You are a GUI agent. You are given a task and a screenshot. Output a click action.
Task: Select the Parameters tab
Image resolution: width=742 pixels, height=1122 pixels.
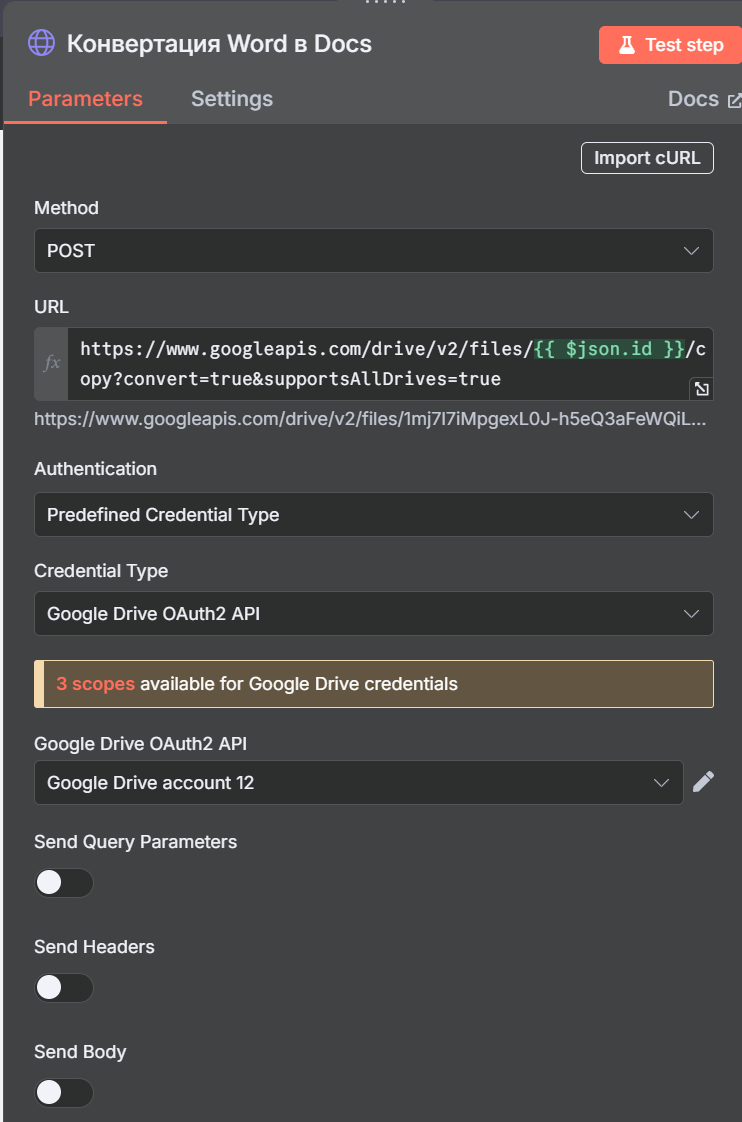point(85,99)
